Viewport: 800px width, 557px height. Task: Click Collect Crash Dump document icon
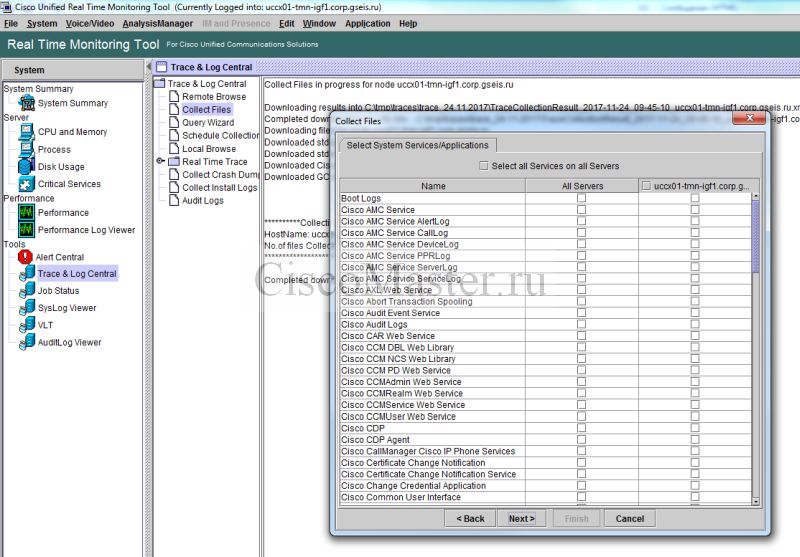click(x=174, y=174)
